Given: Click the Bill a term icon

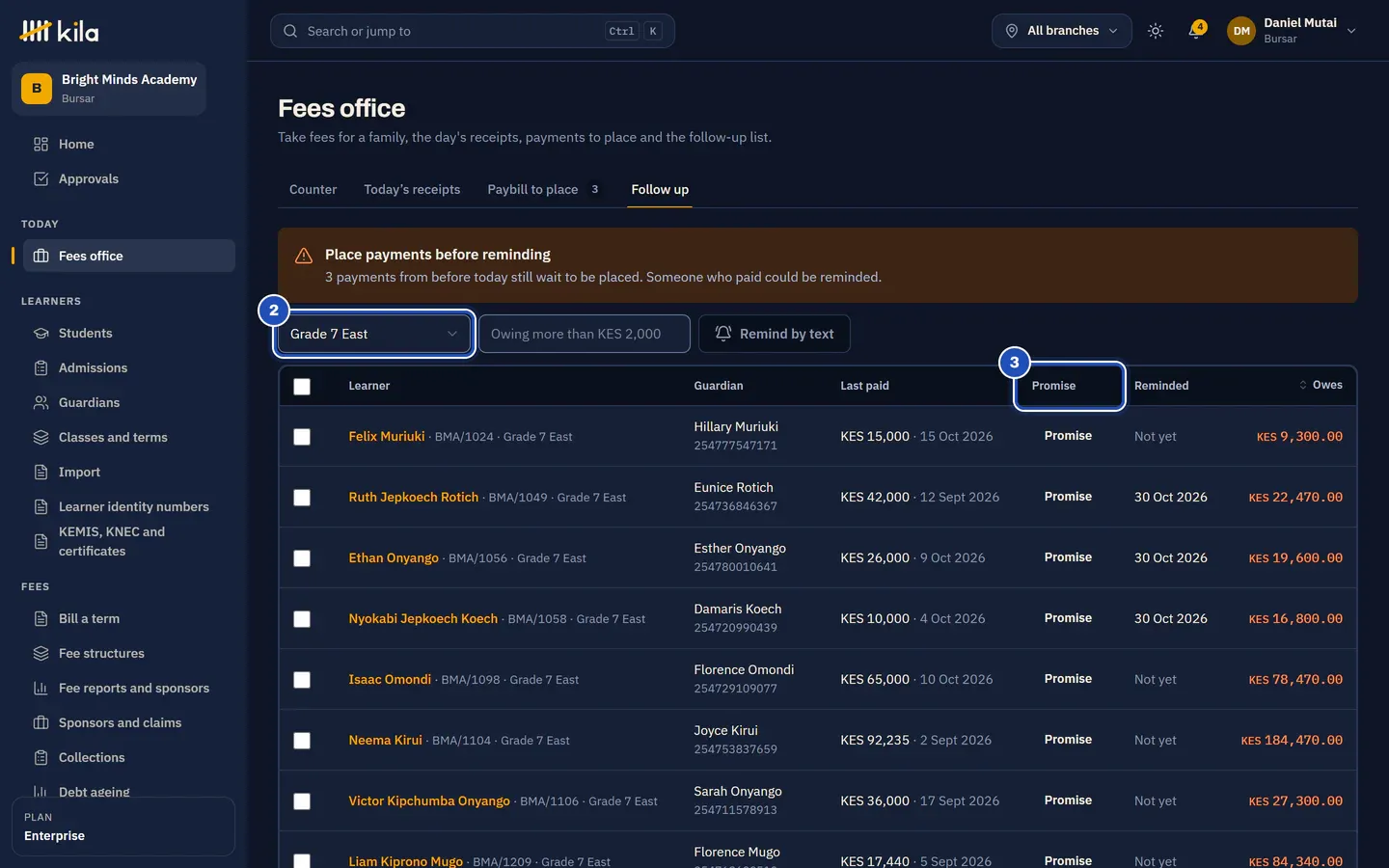Looking at the screenshot, I should click(41, 618).
